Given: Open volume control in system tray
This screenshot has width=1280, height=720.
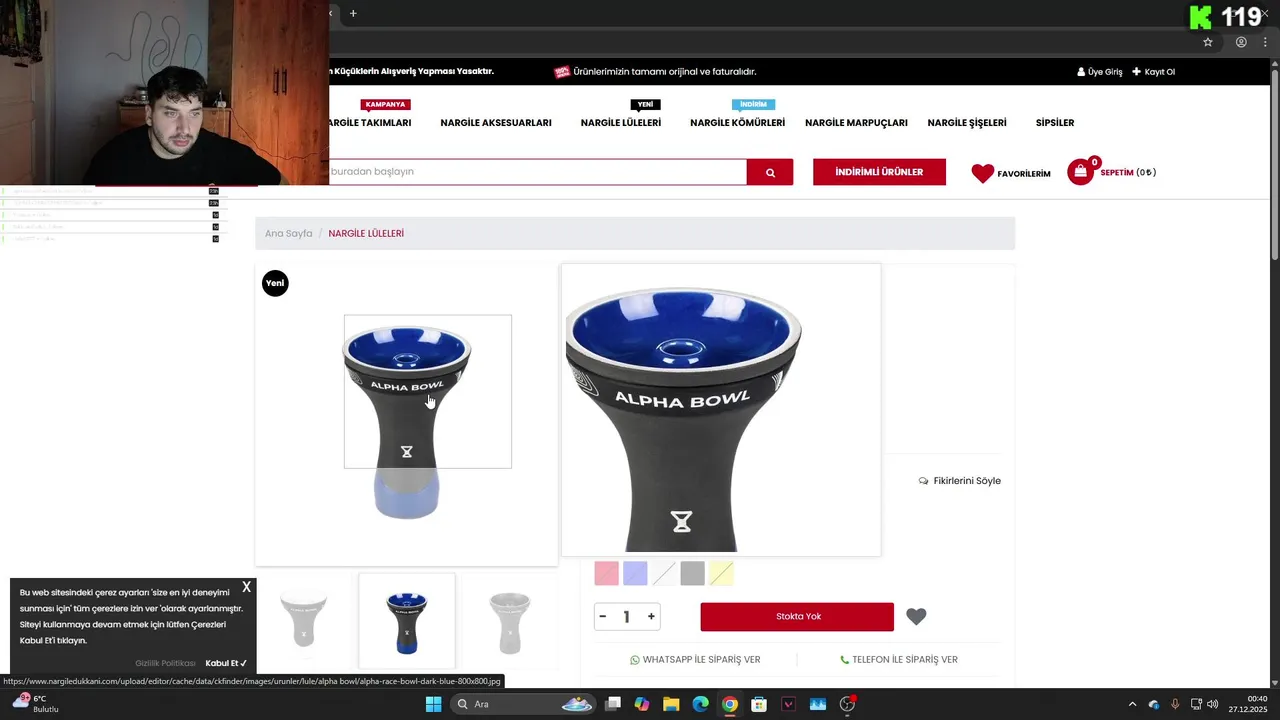Looking at the screenshot, I should [1213, 704].
